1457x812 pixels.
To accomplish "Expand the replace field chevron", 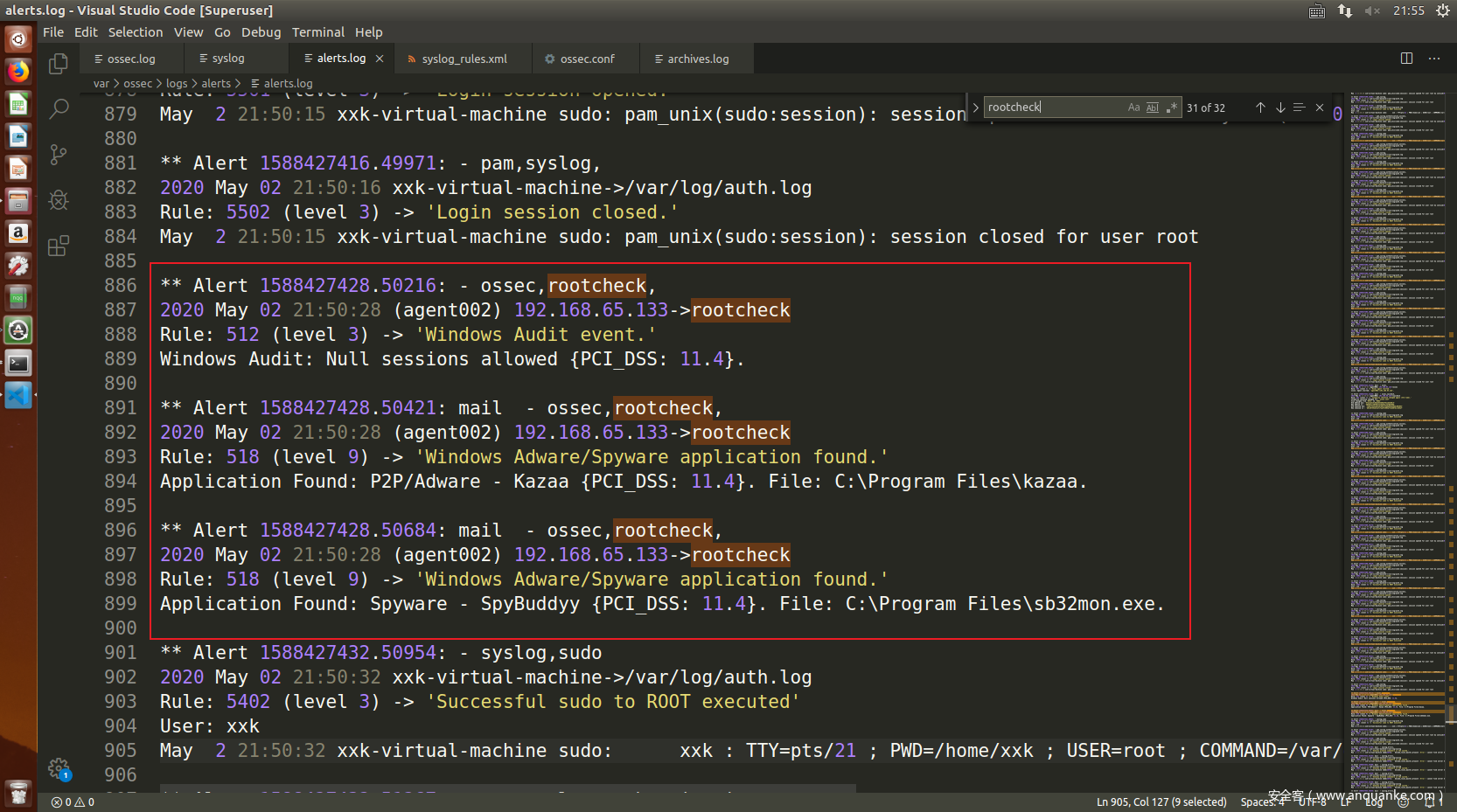I will pyautogui.click(x=975, y=108).
